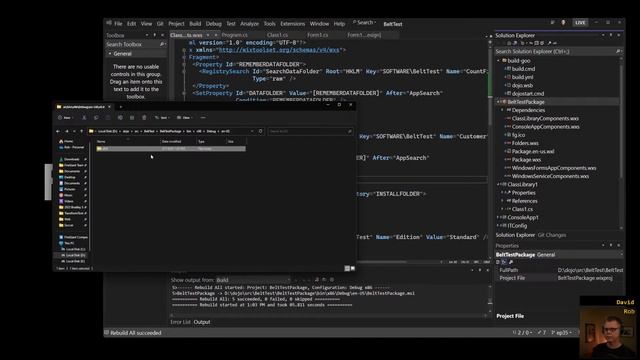Click the Paste icon in File Explorer toolbar

coord(108,118)
